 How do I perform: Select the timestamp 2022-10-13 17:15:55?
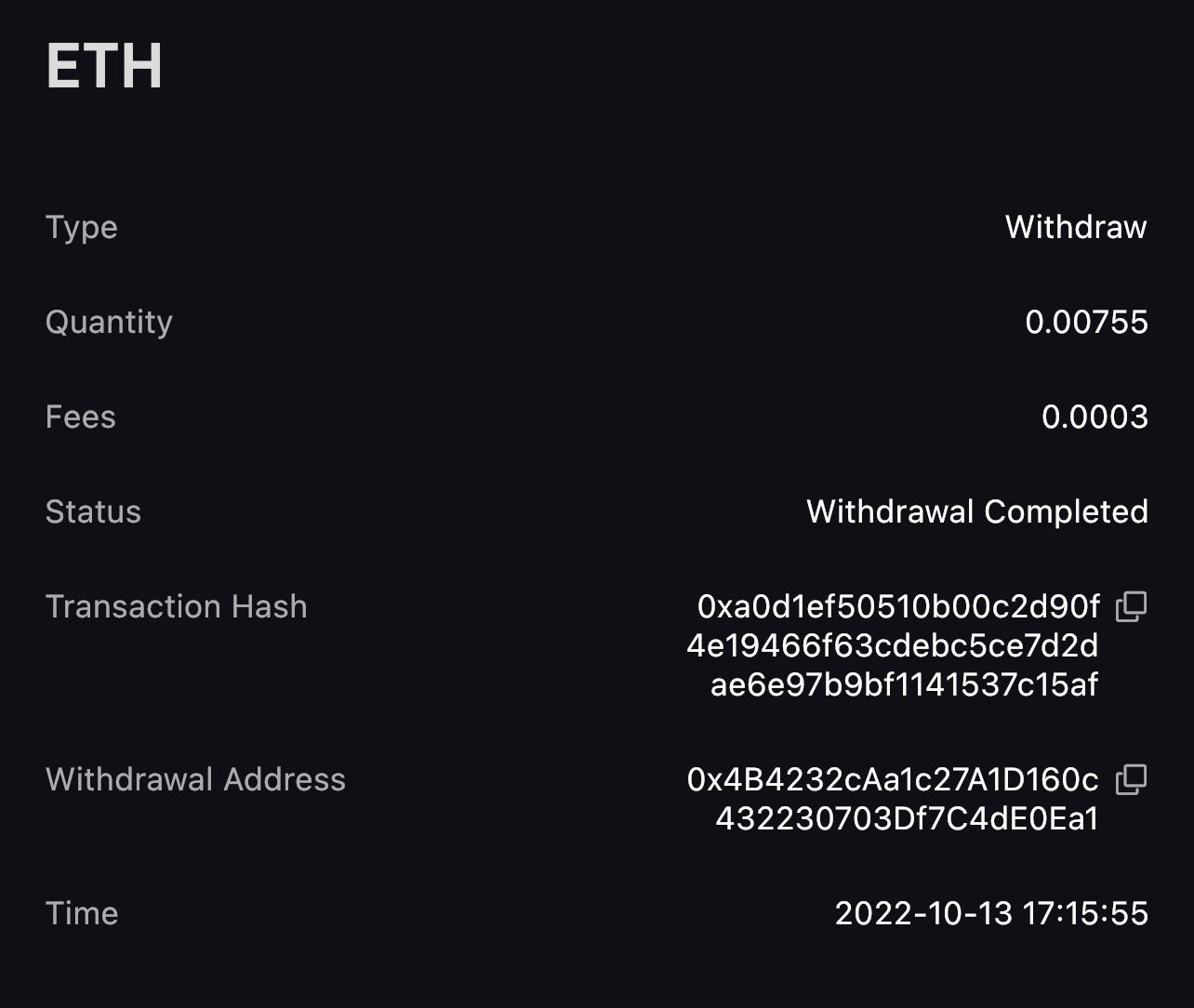tap(991, 913)
